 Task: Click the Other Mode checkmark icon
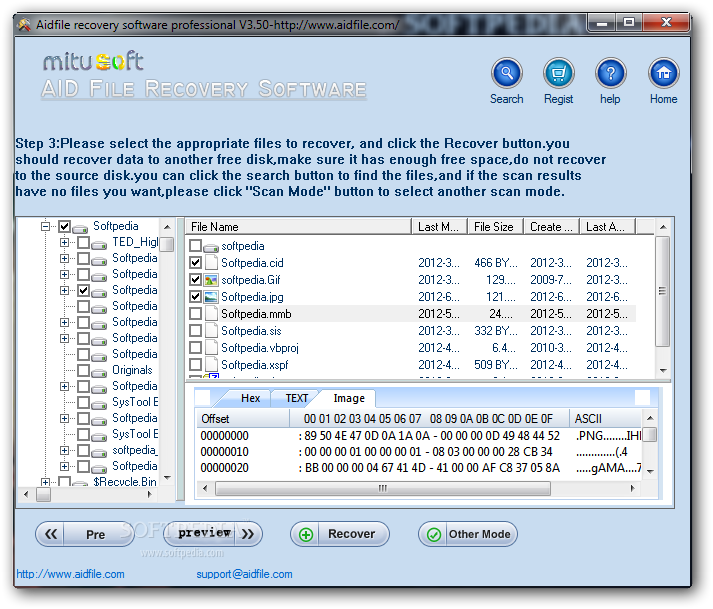click(x=434, y=534)
